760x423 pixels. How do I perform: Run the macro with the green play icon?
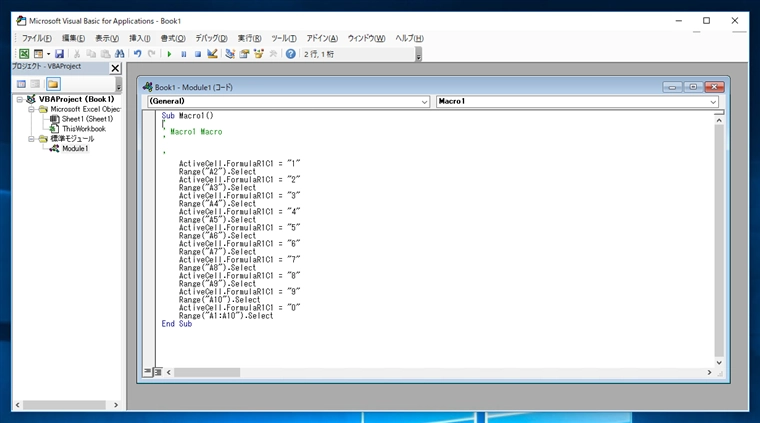(169, 54)
